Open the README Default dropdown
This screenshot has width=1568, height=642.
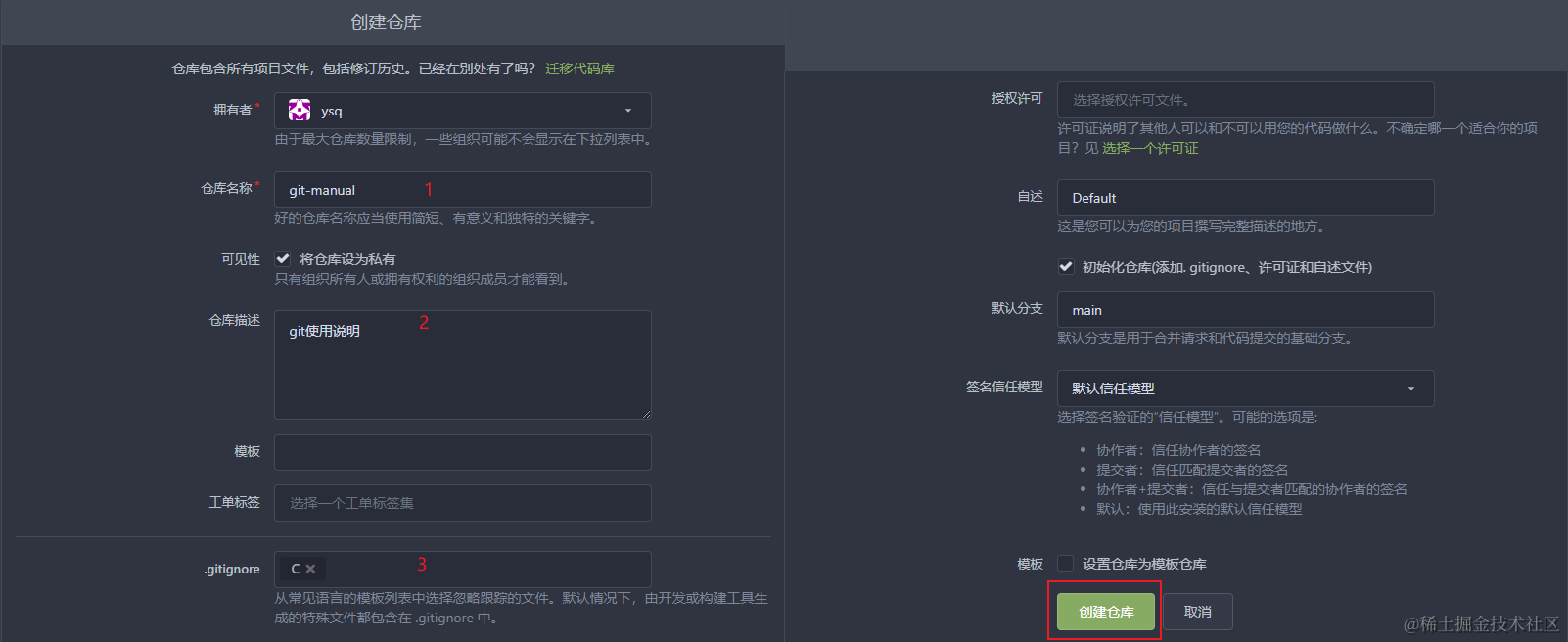coord(1245,198)
